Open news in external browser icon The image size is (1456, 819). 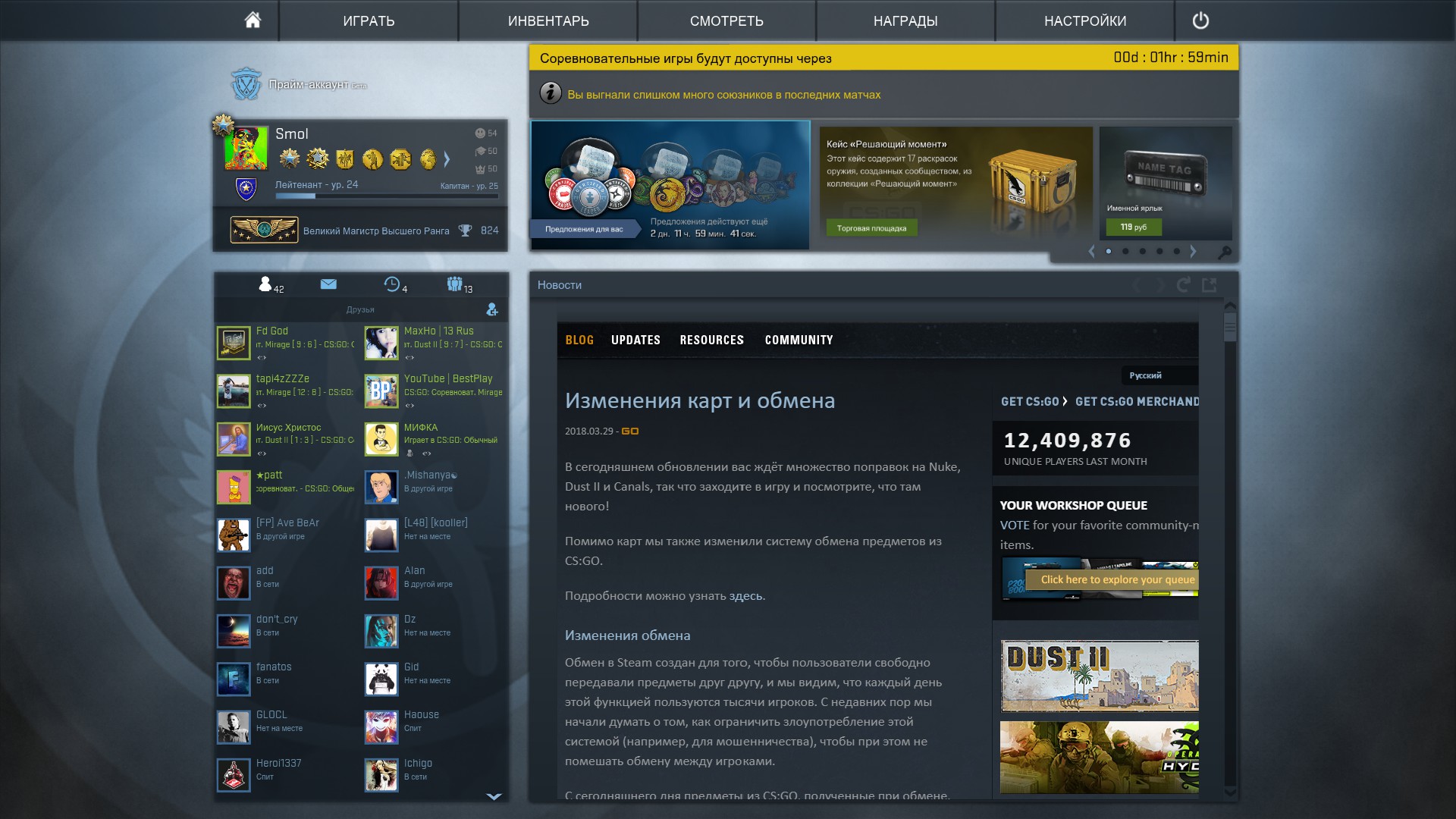pos(1210,285)
